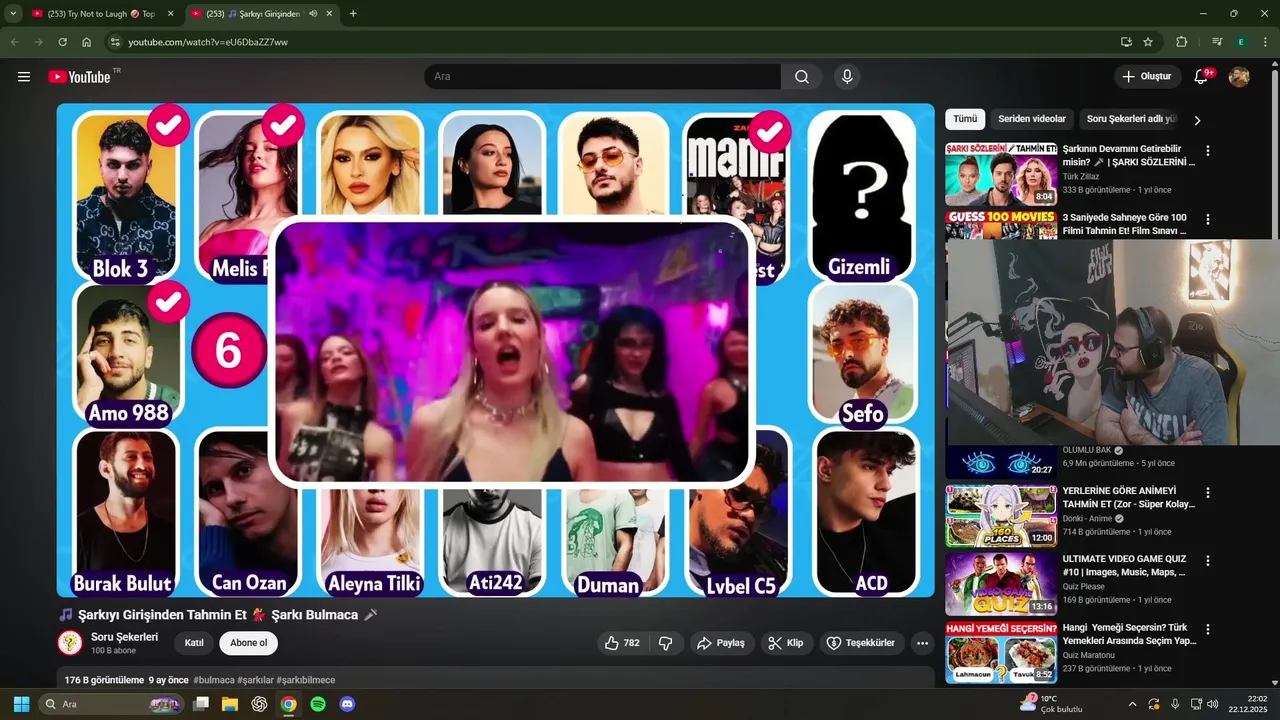Dislike the video with thumbs down
The height and width of the screenshot is (720, 1280).
665,643
